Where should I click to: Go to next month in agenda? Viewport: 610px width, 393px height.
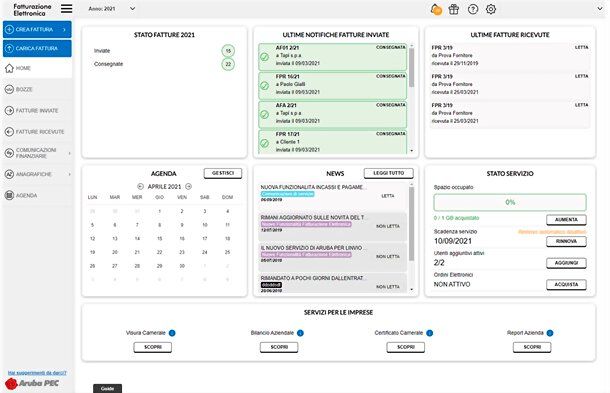point(189,187)
